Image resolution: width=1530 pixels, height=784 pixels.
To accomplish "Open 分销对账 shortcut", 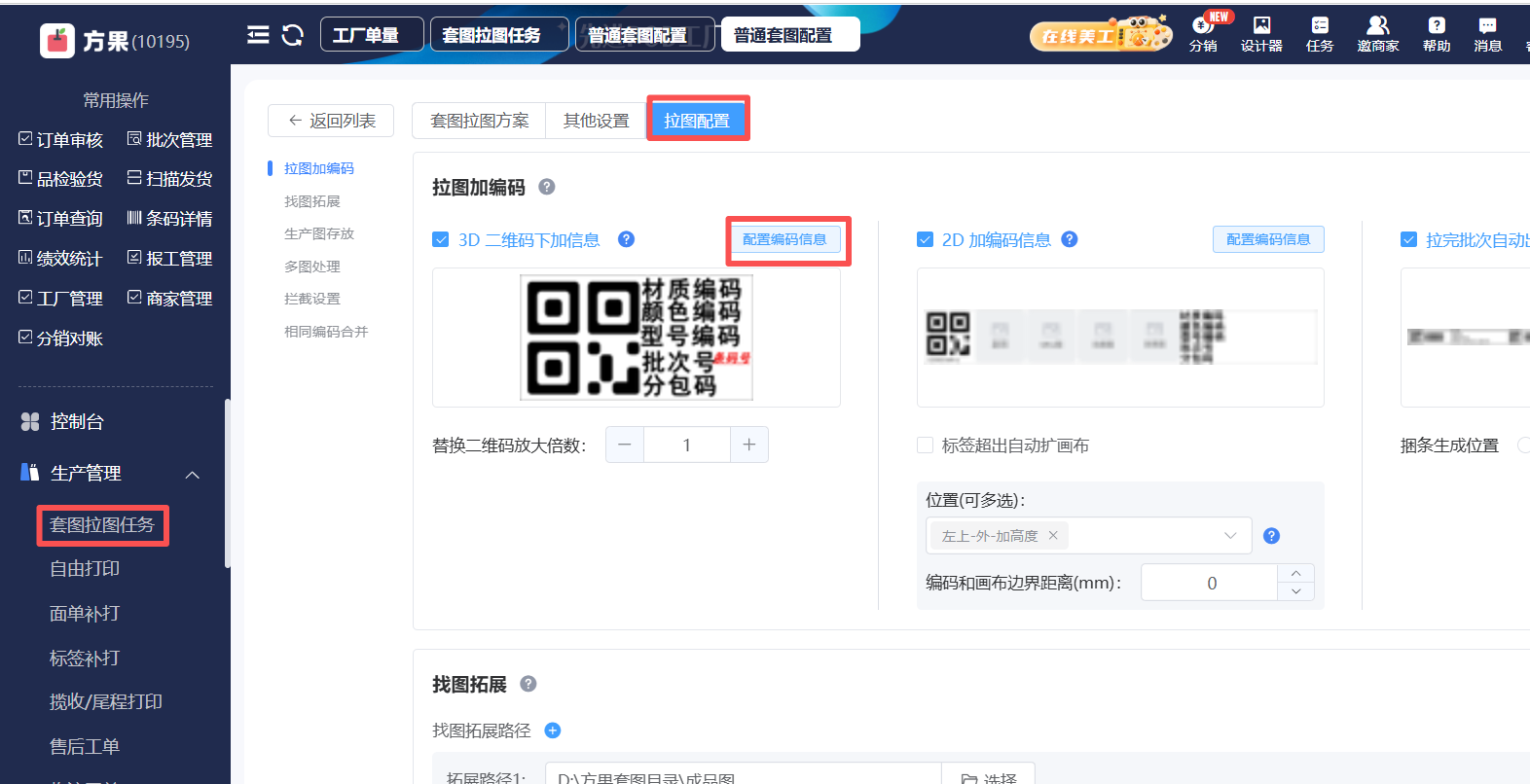I will [x=60, y=339].
